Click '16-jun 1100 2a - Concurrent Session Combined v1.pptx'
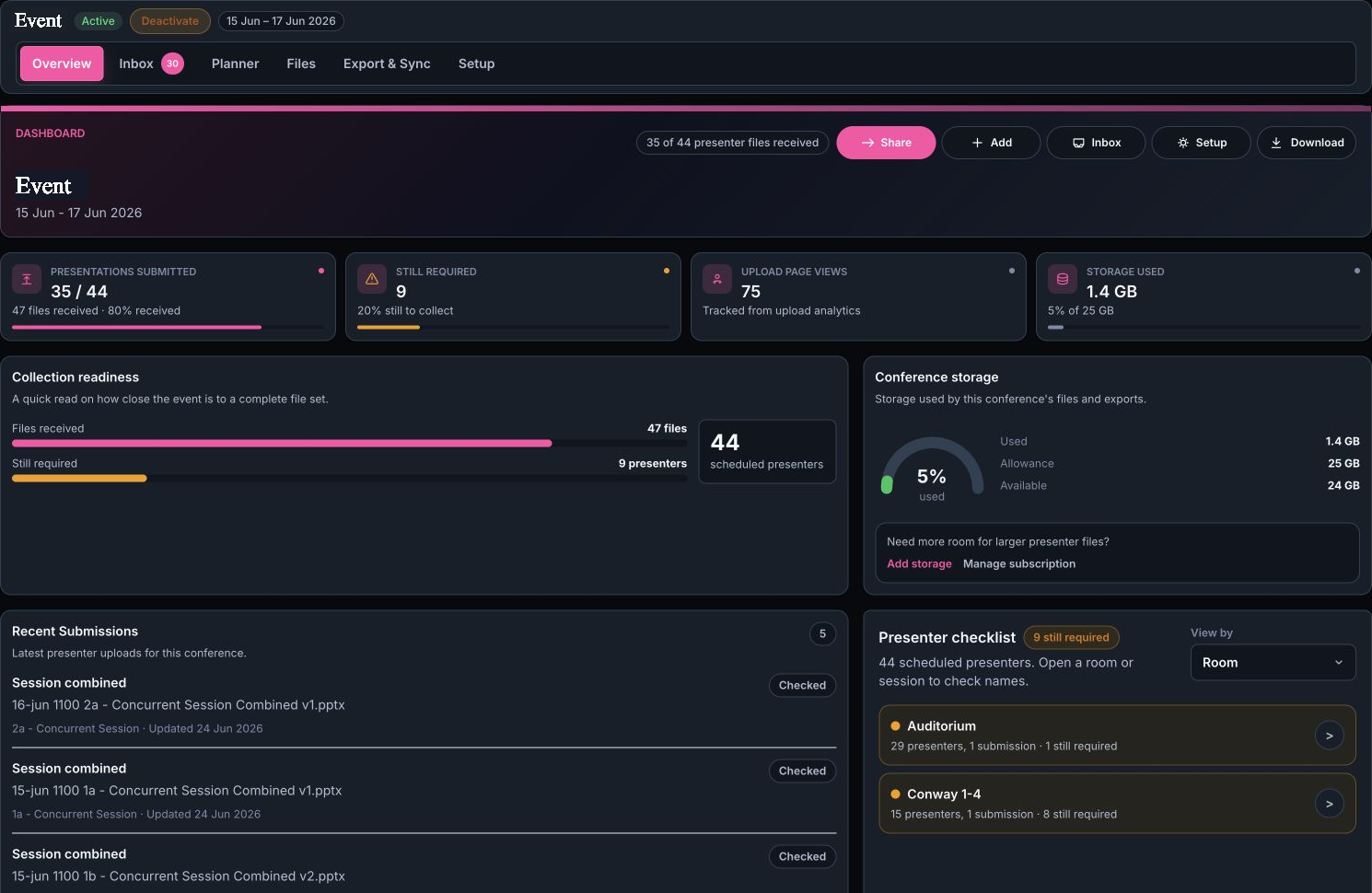The image size is (1372, 893). point(179,705)
